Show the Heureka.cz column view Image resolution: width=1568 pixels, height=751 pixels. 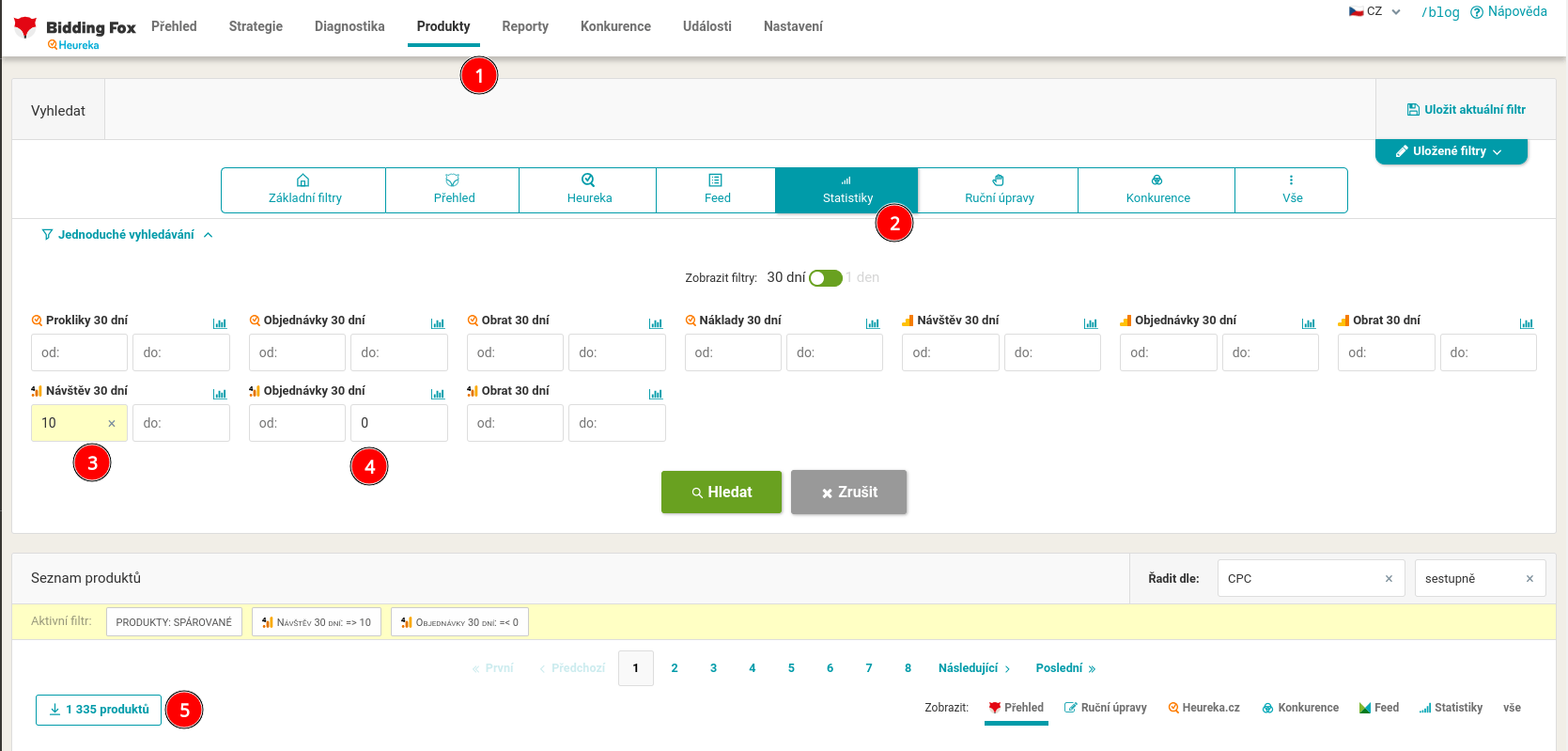[x=1204, y=708]
